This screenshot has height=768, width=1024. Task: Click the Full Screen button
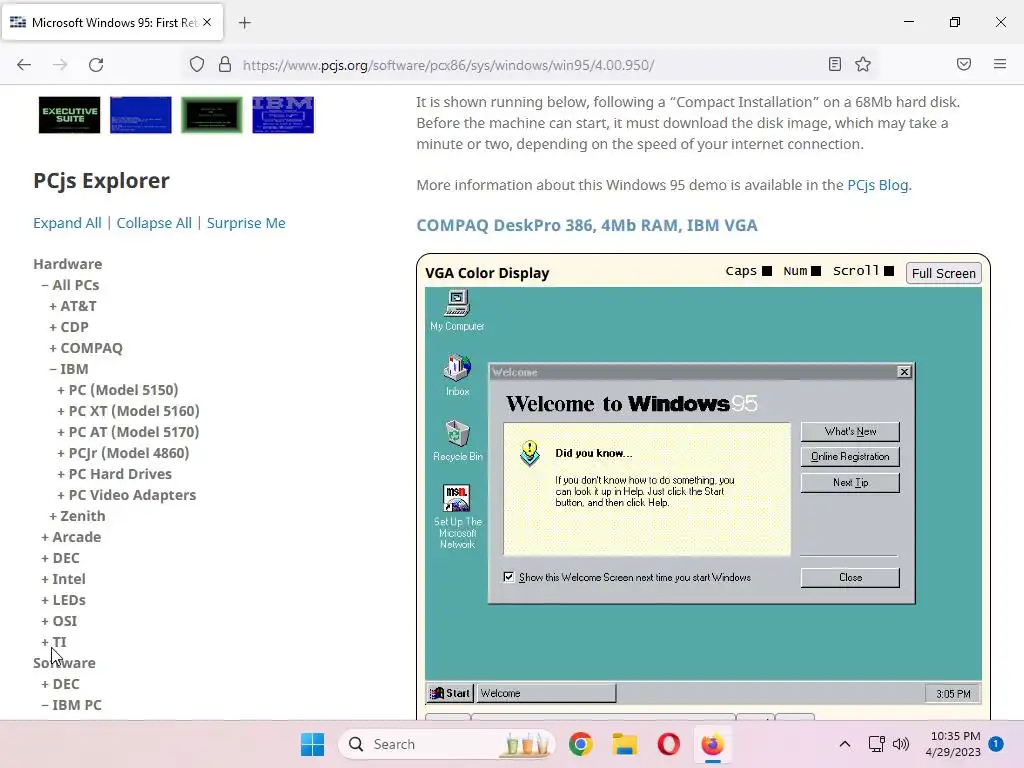coord(944,273)
